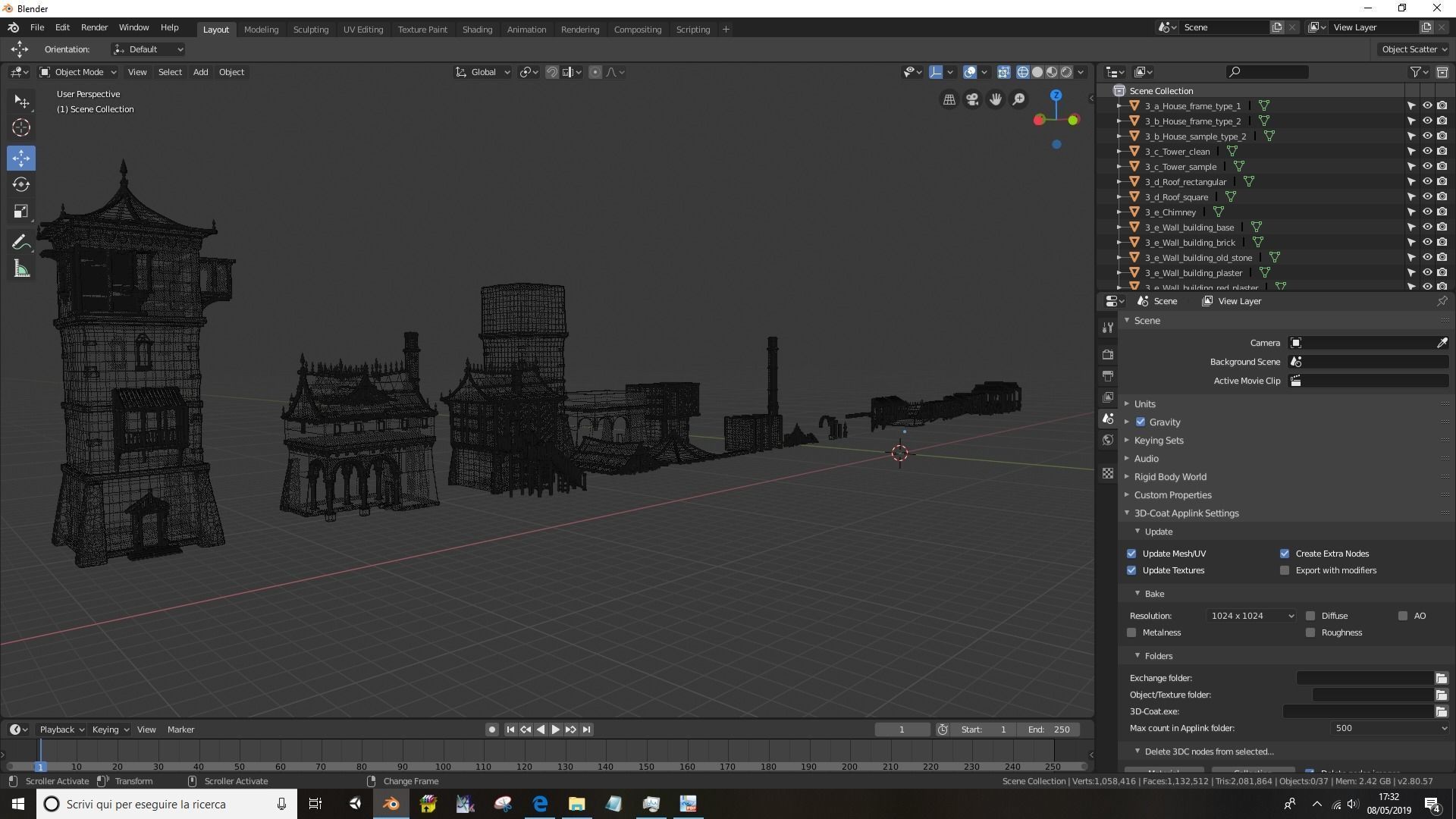Image resolution: width=1456 pixels, height=819 pixels.
Task: Select the Rotate tool
Action: click(21, 184)
